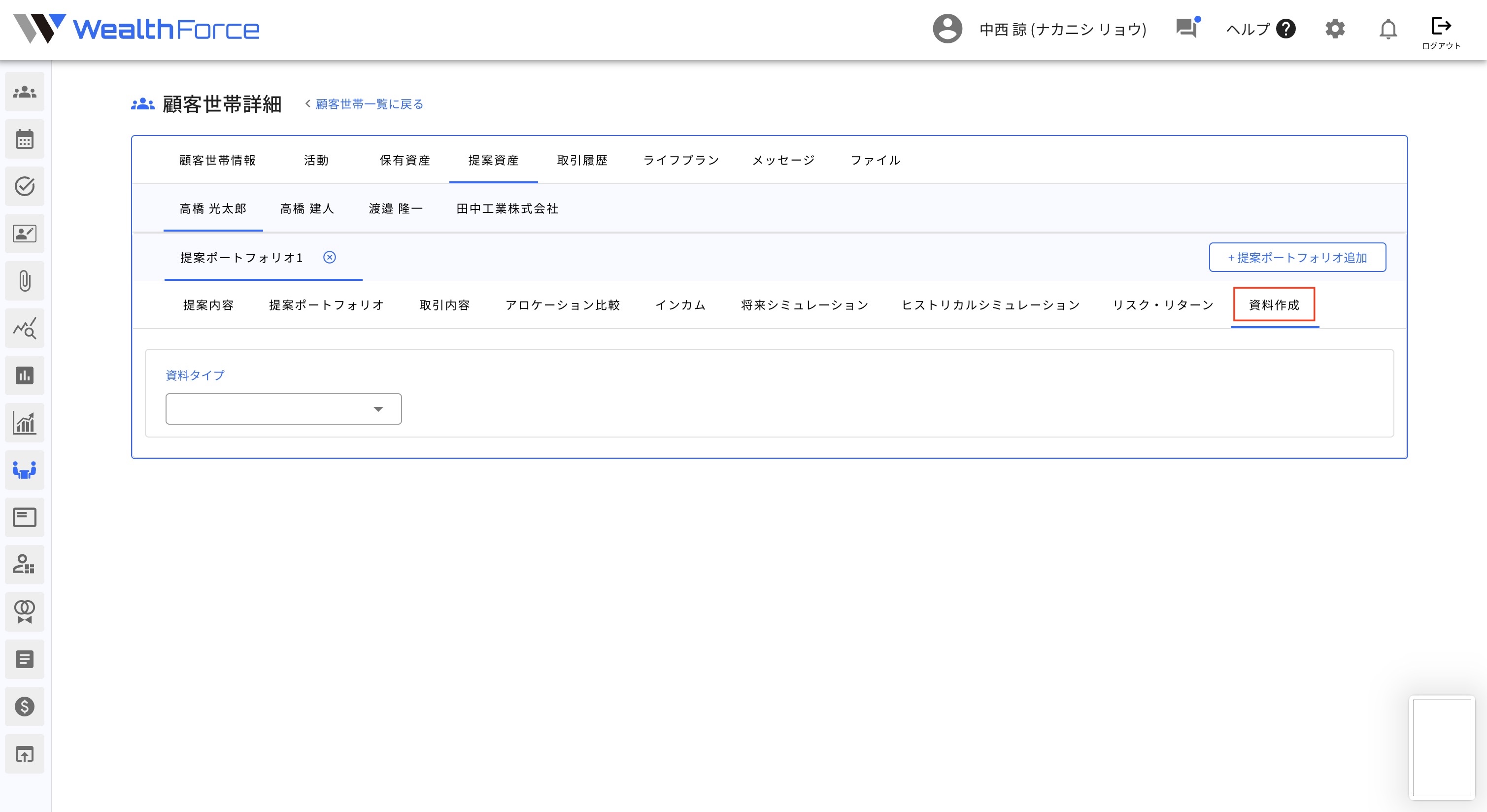This screenshot has width=1487, height=812.
Task: Select member tab 渡邉 隆一
Action: [396, 209]
